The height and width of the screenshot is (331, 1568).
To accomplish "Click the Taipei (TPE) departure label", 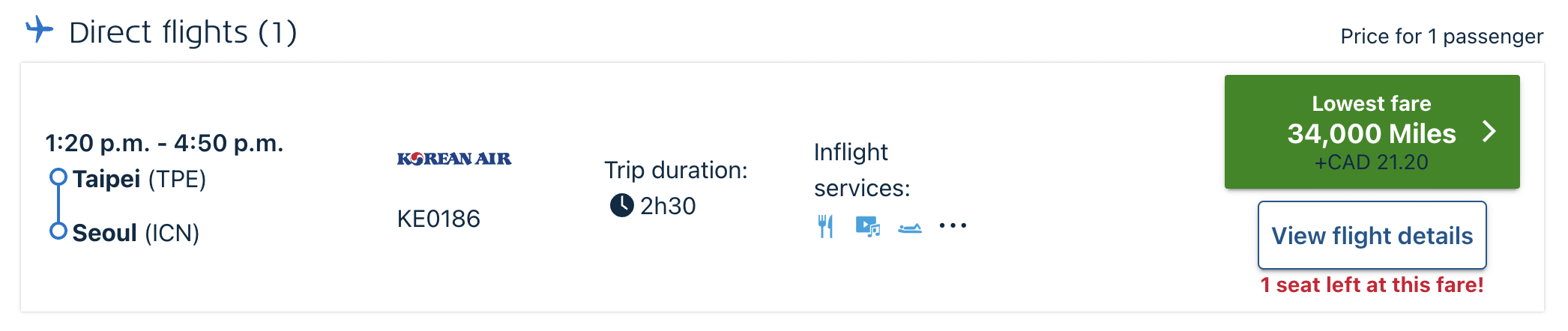I will pyautogui.click(x=139, y=179).
